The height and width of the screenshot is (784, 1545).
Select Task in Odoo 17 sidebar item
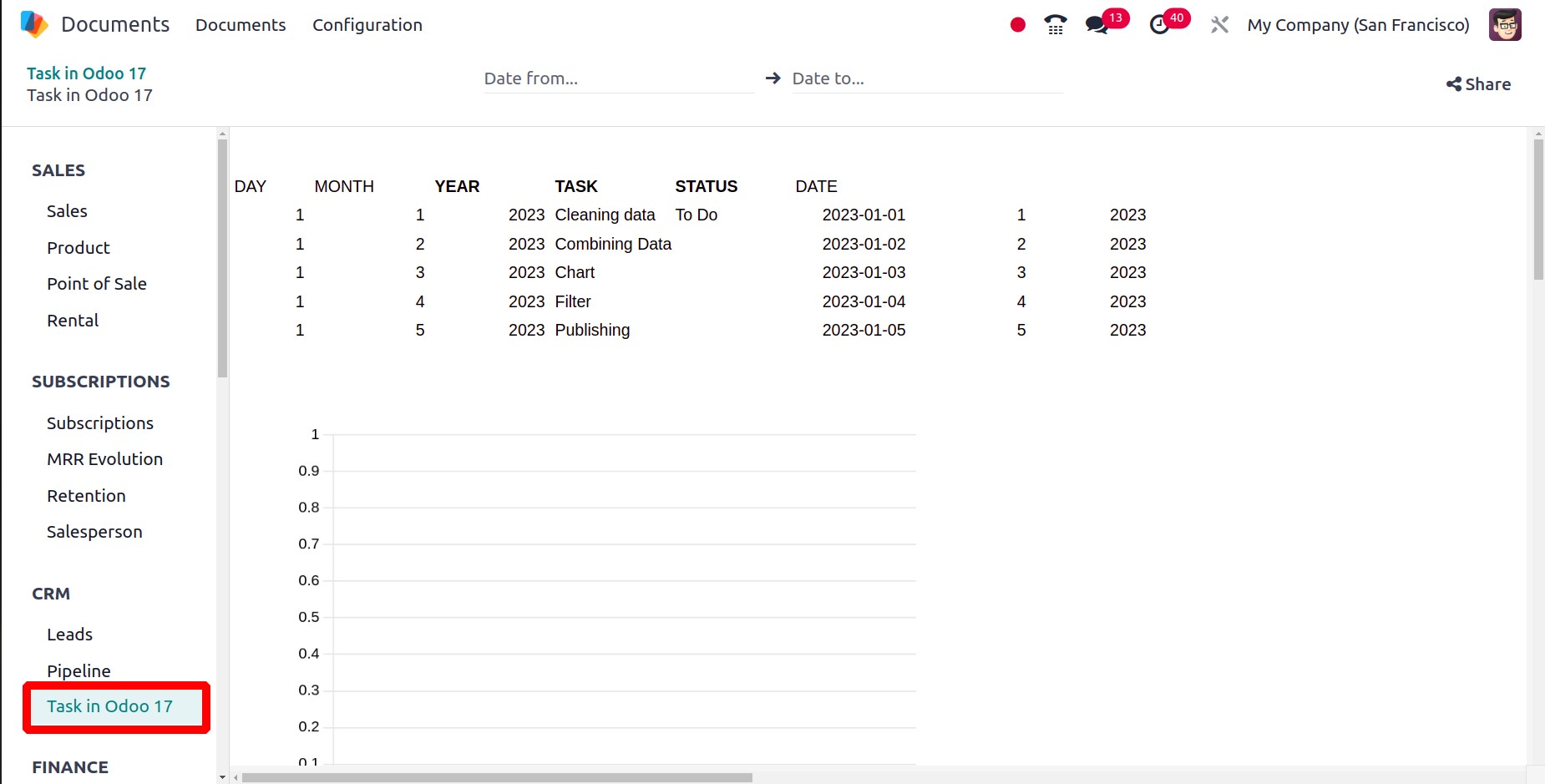click(x=116, y=707)
